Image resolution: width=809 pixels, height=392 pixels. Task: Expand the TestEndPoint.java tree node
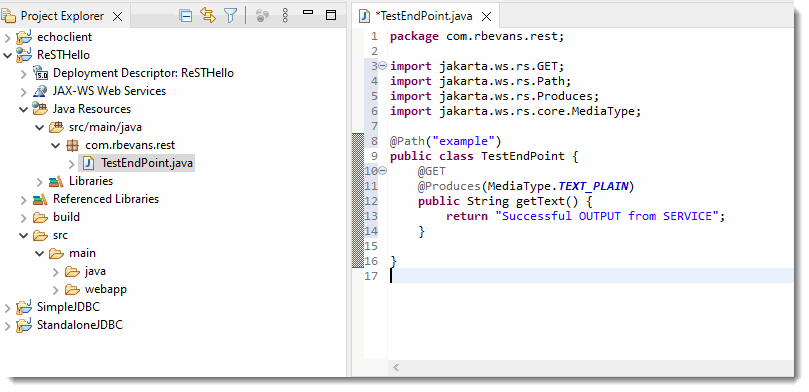click(x=72, y=164)
